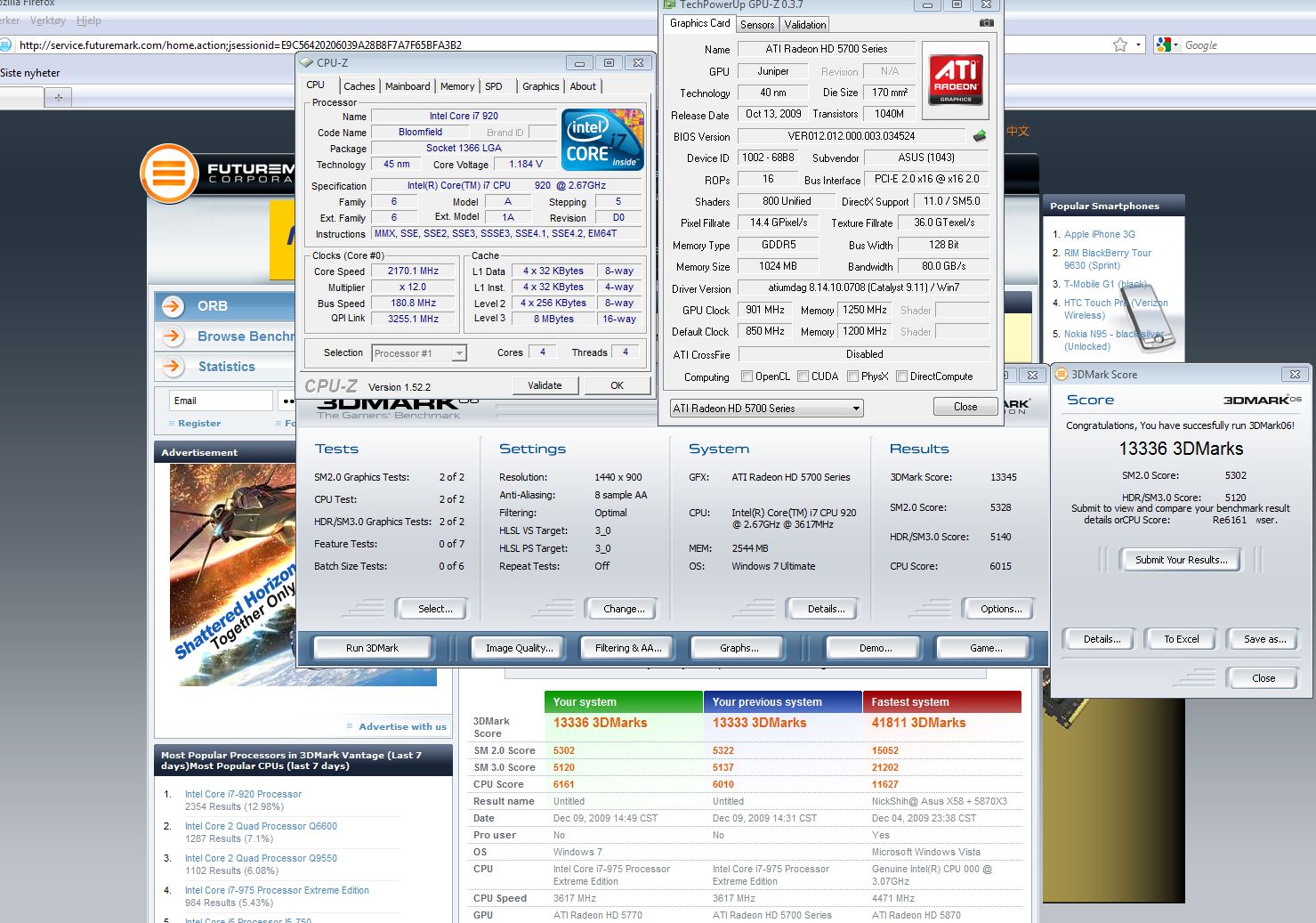Viewport: 1316px width, 923px height.
Task: Open the bookmark star dropdown arrow
Action: (x=1139, y=45)
